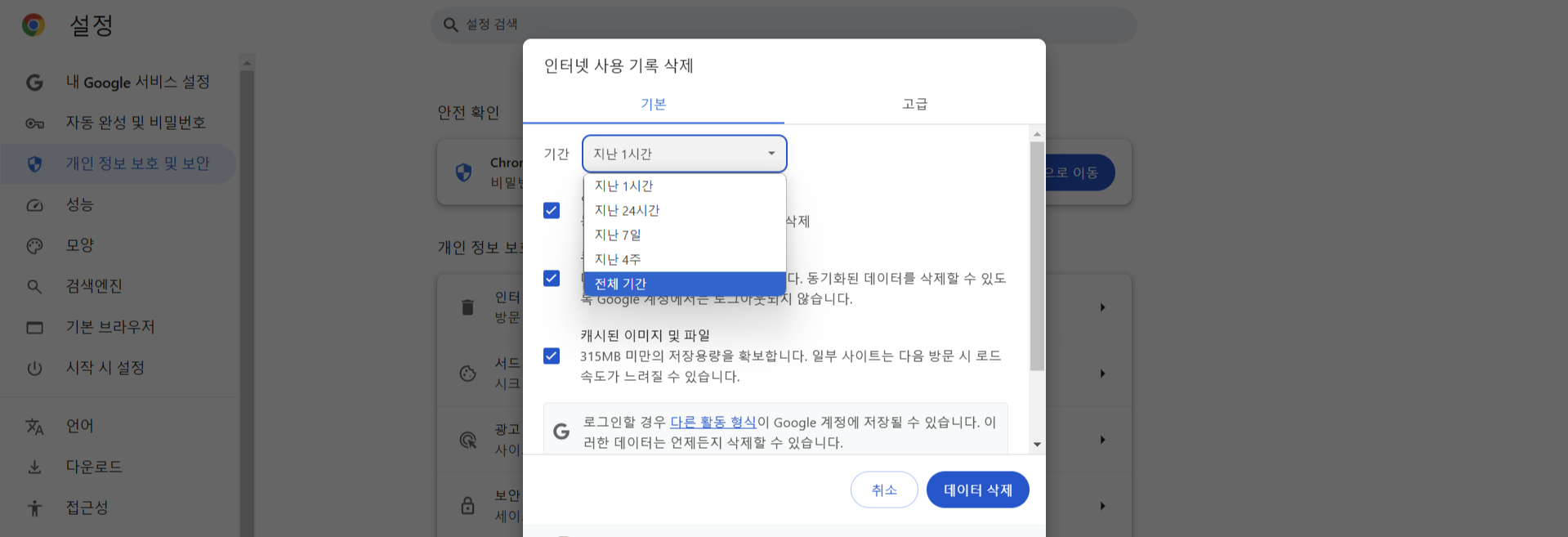Open the 언어 settings section

pyautogui.click(x=118, y=427)
